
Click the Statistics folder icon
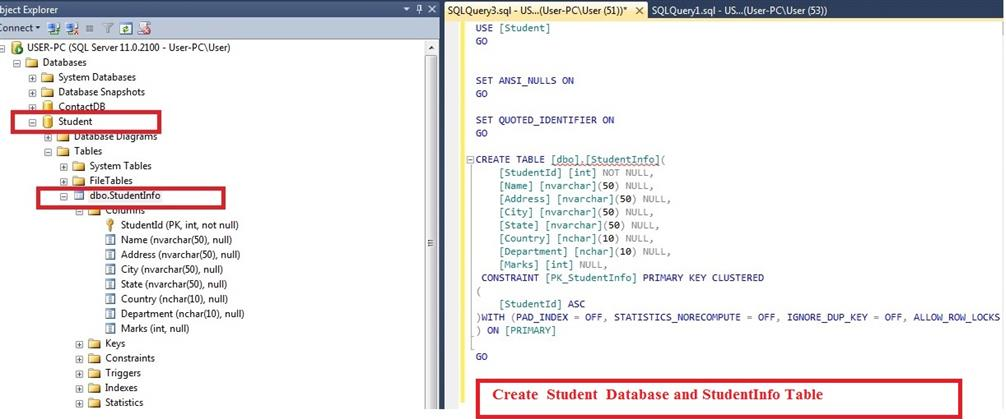[94, 404]
